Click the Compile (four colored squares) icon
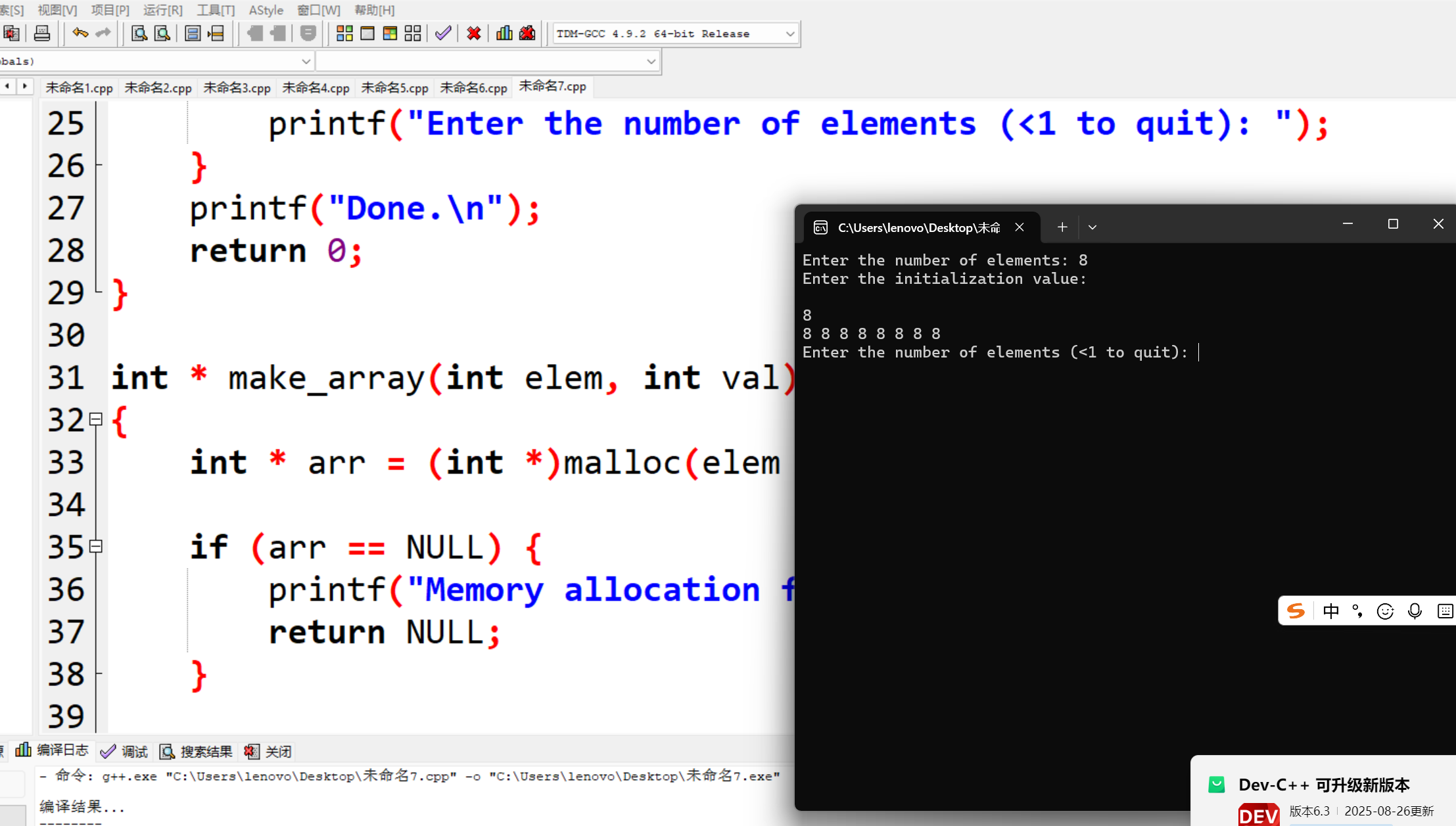Image resolution: width=1456 pixels, height=826 pixels. tap(344, 34)
